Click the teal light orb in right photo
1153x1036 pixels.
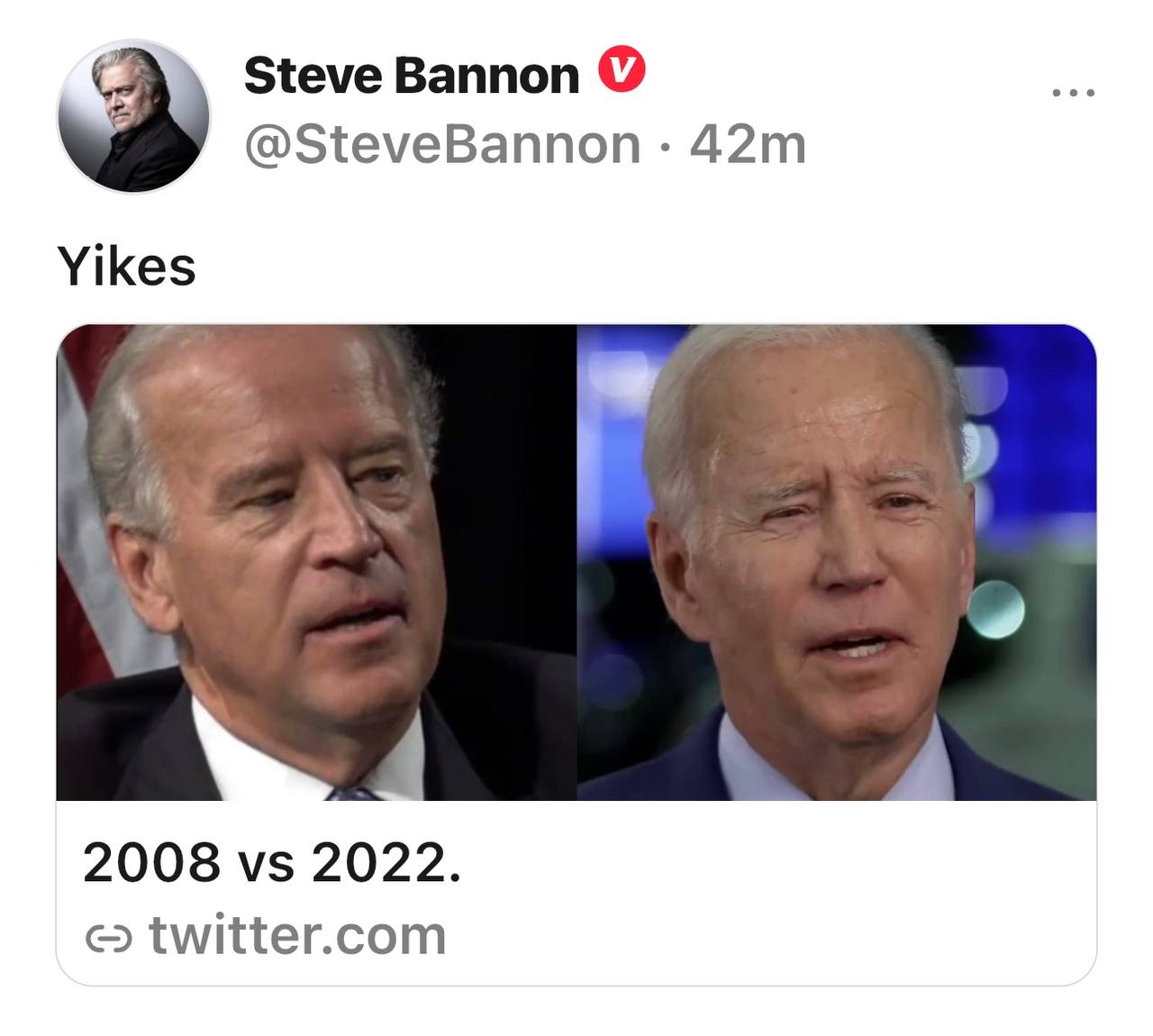[994, 609]
